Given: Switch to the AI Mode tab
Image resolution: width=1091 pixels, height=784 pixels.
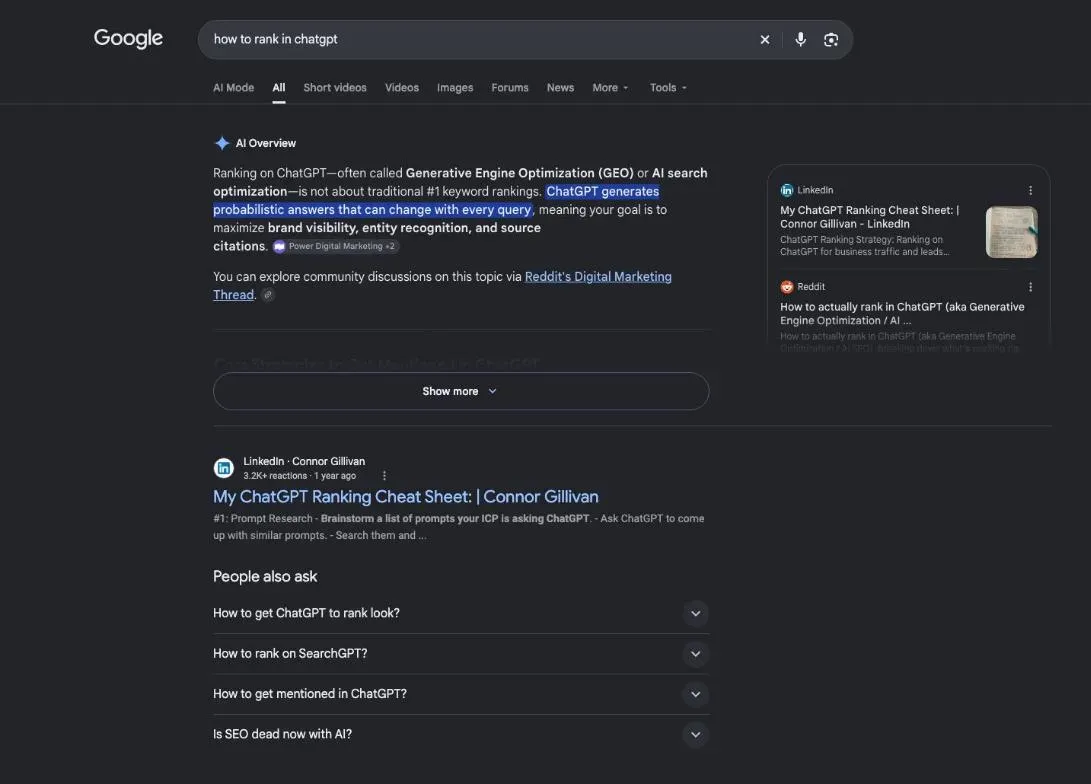Looking at the screenshot, I should tap(233, 88).
